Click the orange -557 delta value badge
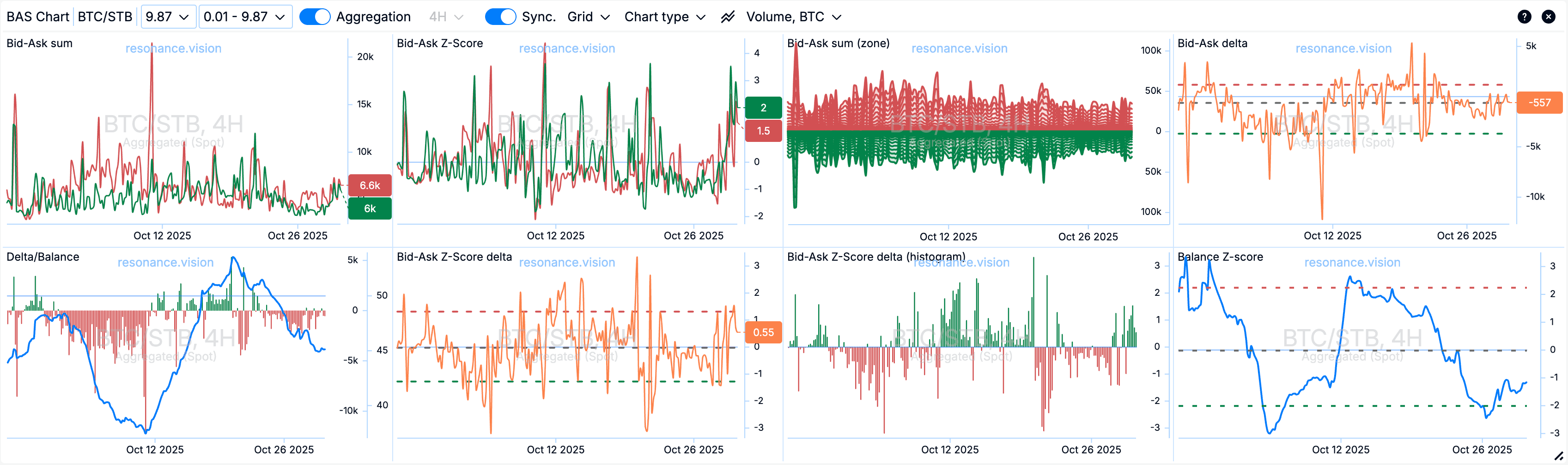The image size is (1568, 465). point(1539,103)
